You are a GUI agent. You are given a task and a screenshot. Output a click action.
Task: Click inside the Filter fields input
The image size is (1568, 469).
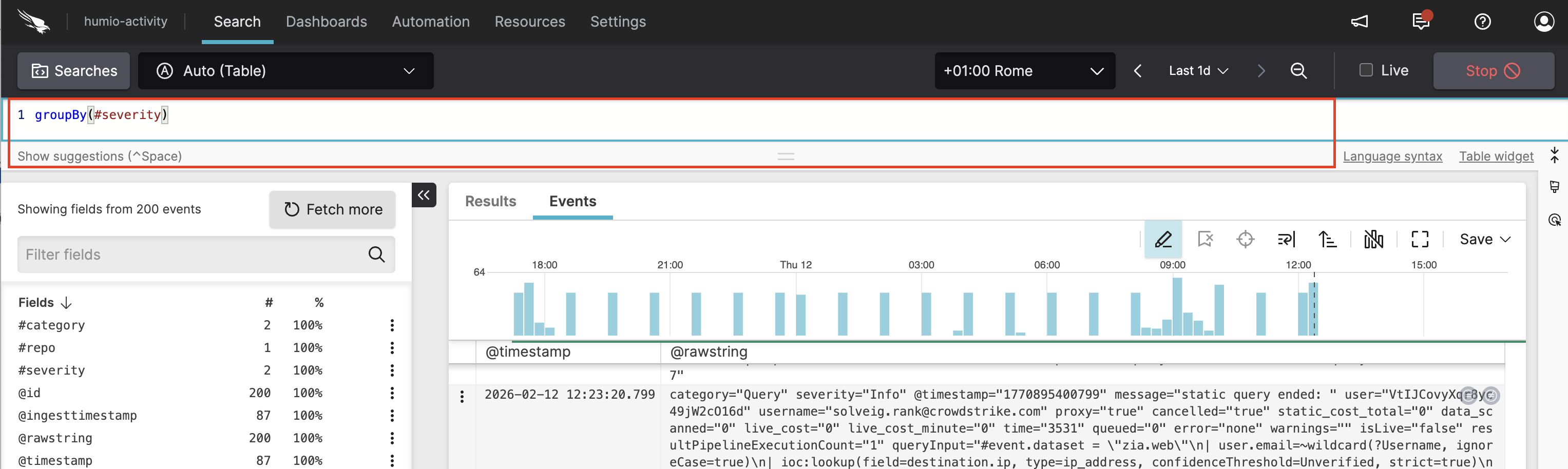point(183,255)
